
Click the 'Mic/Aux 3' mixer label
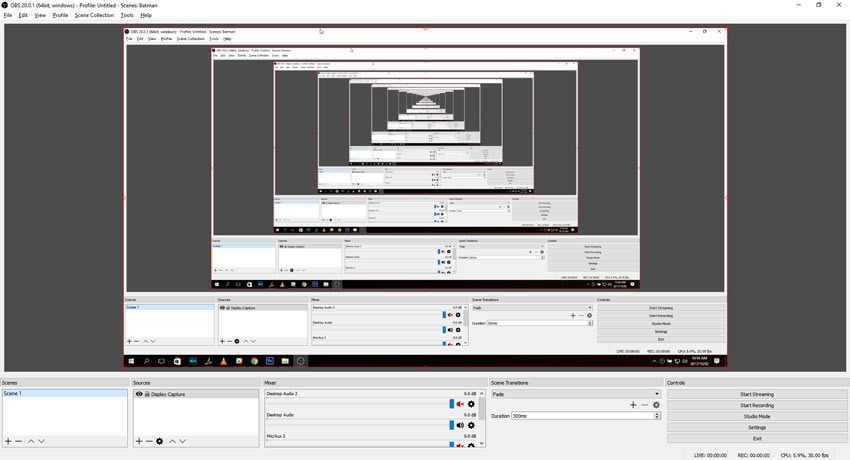pyautogui.click(x=275, y=436)
